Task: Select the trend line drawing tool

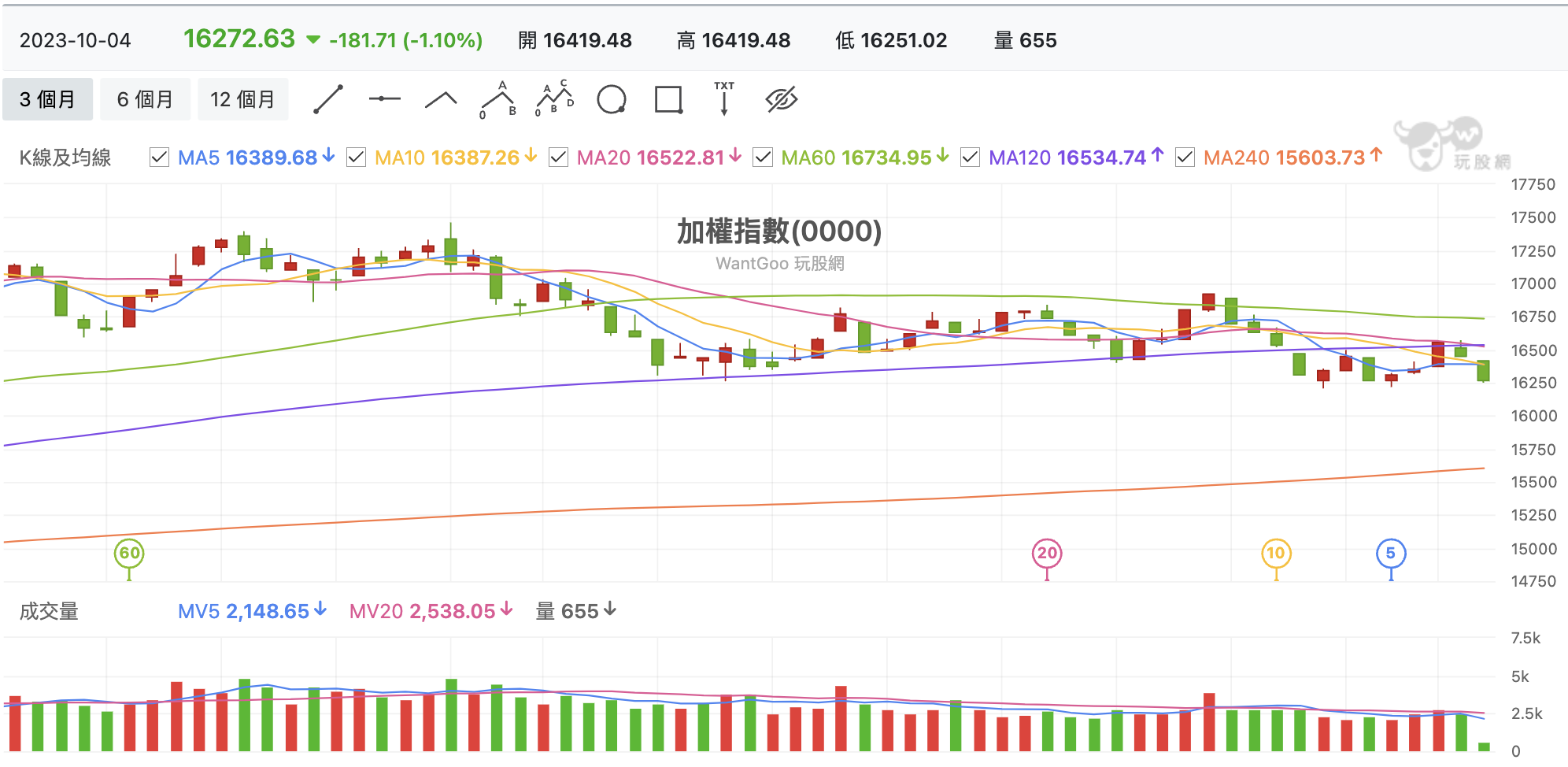Action: tap(328, 99)
